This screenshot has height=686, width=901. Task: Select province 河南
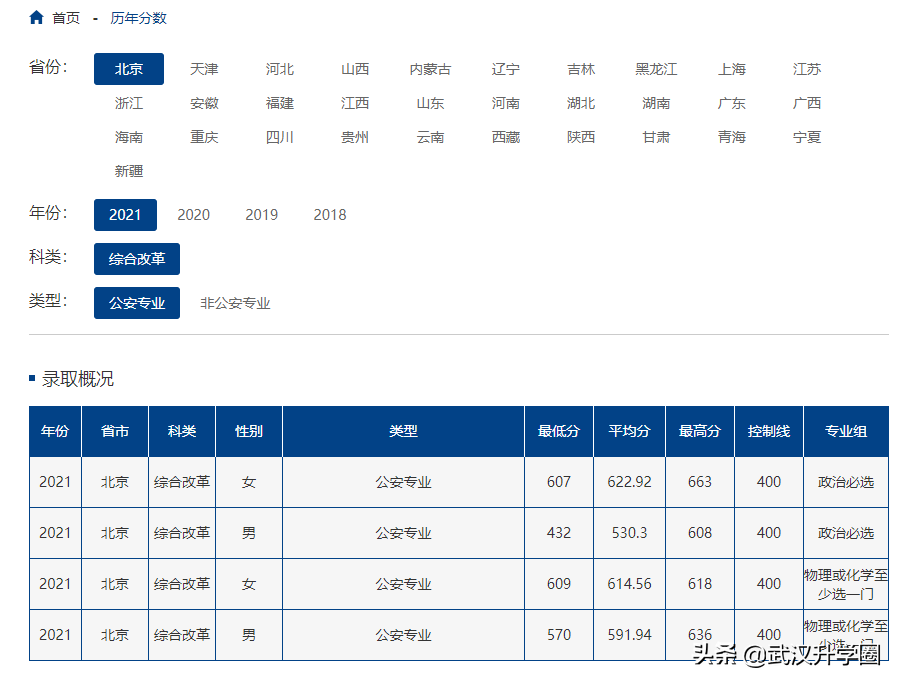click(x=506, y=103)
